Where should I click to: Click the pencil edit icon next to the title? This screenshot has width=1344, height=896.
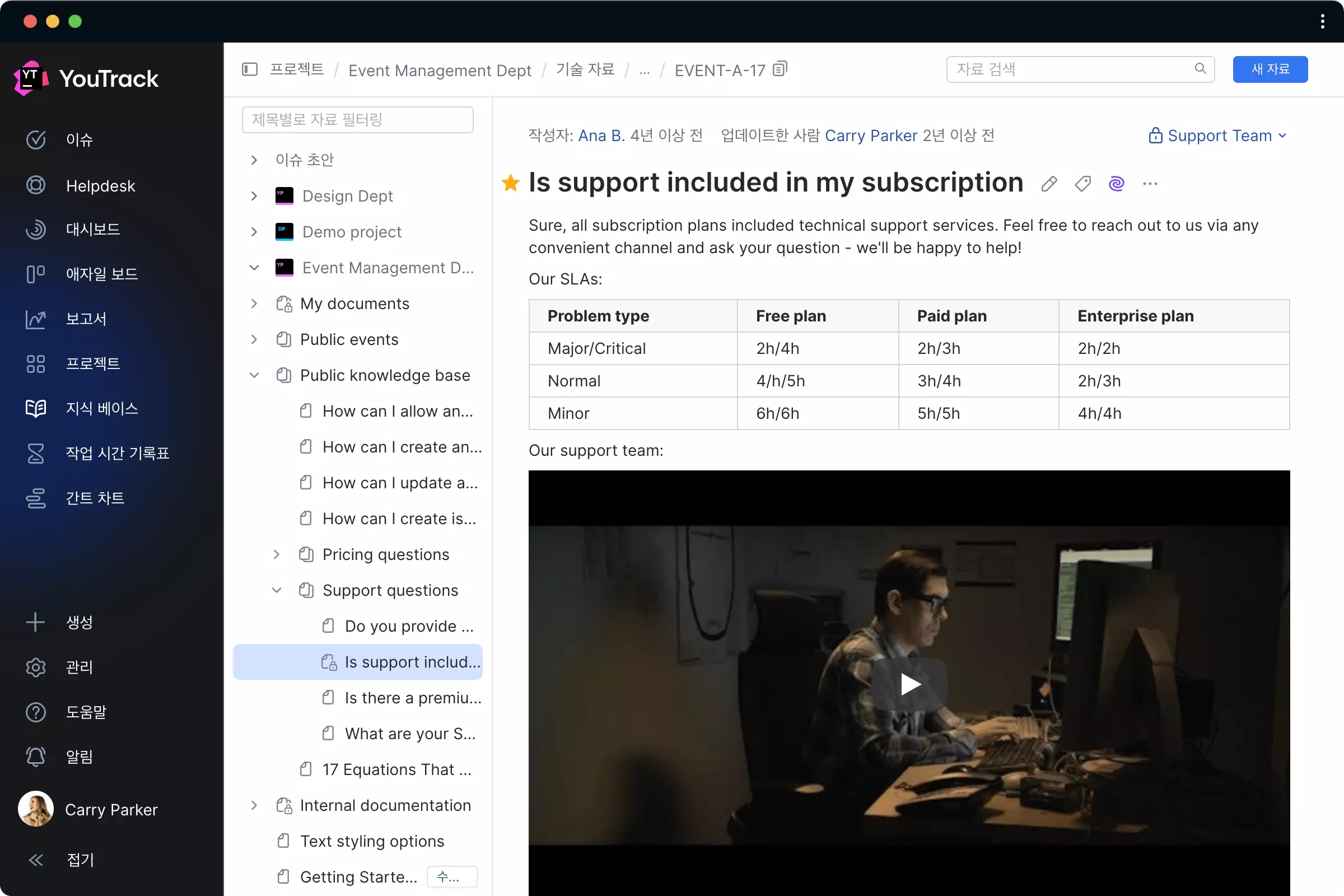tap(1048, 184)
